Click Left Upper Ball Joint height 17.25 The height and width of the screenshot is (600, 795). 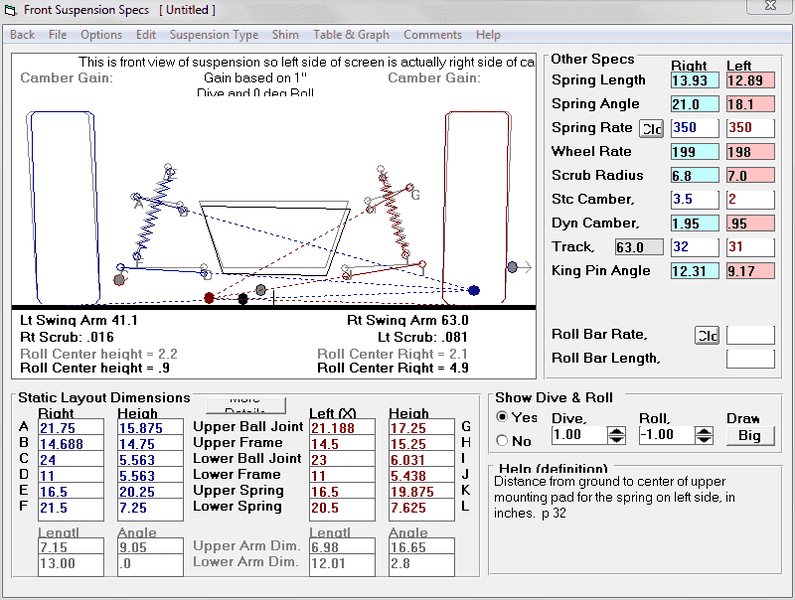click(421, 428)
